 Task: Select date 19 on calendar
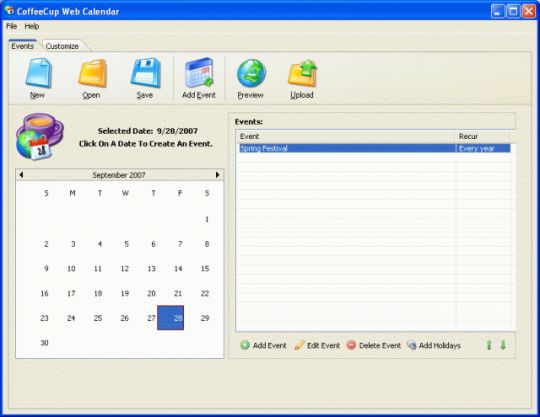pyautogui.click(x=125, y=293)
